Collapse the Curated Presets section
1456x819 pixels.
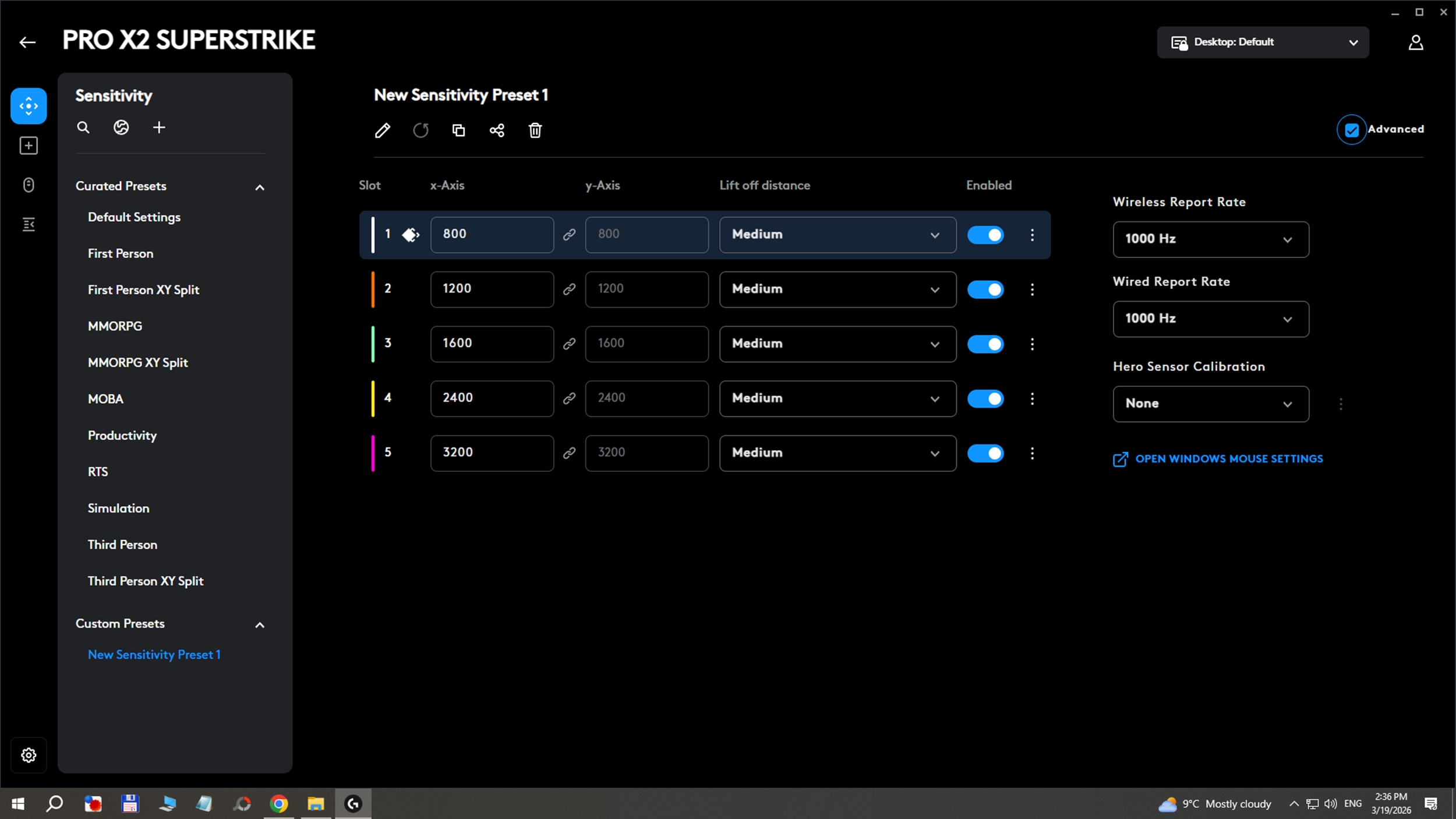pos(260,187)
